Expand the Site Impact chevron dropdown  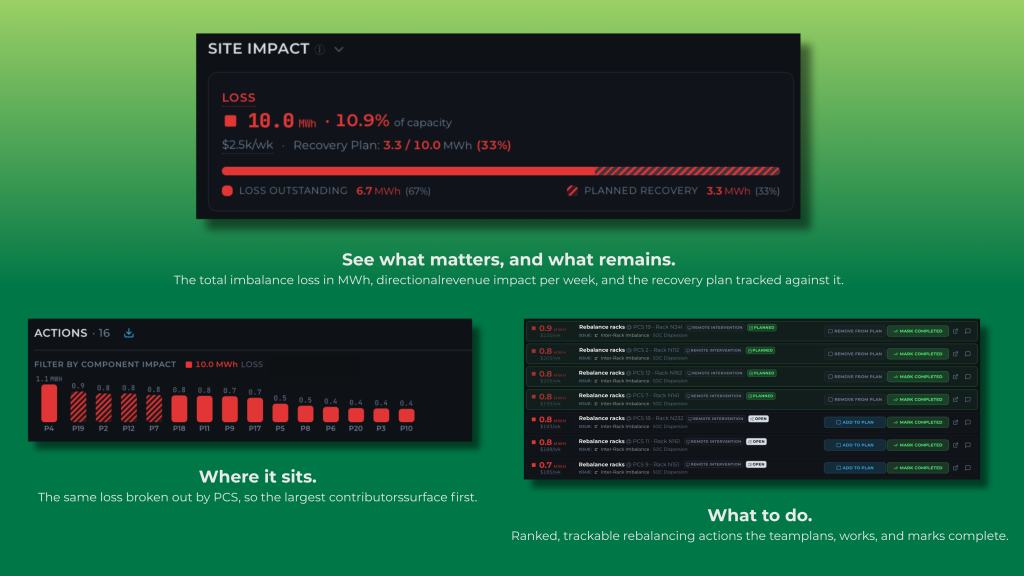coord(339,50)
